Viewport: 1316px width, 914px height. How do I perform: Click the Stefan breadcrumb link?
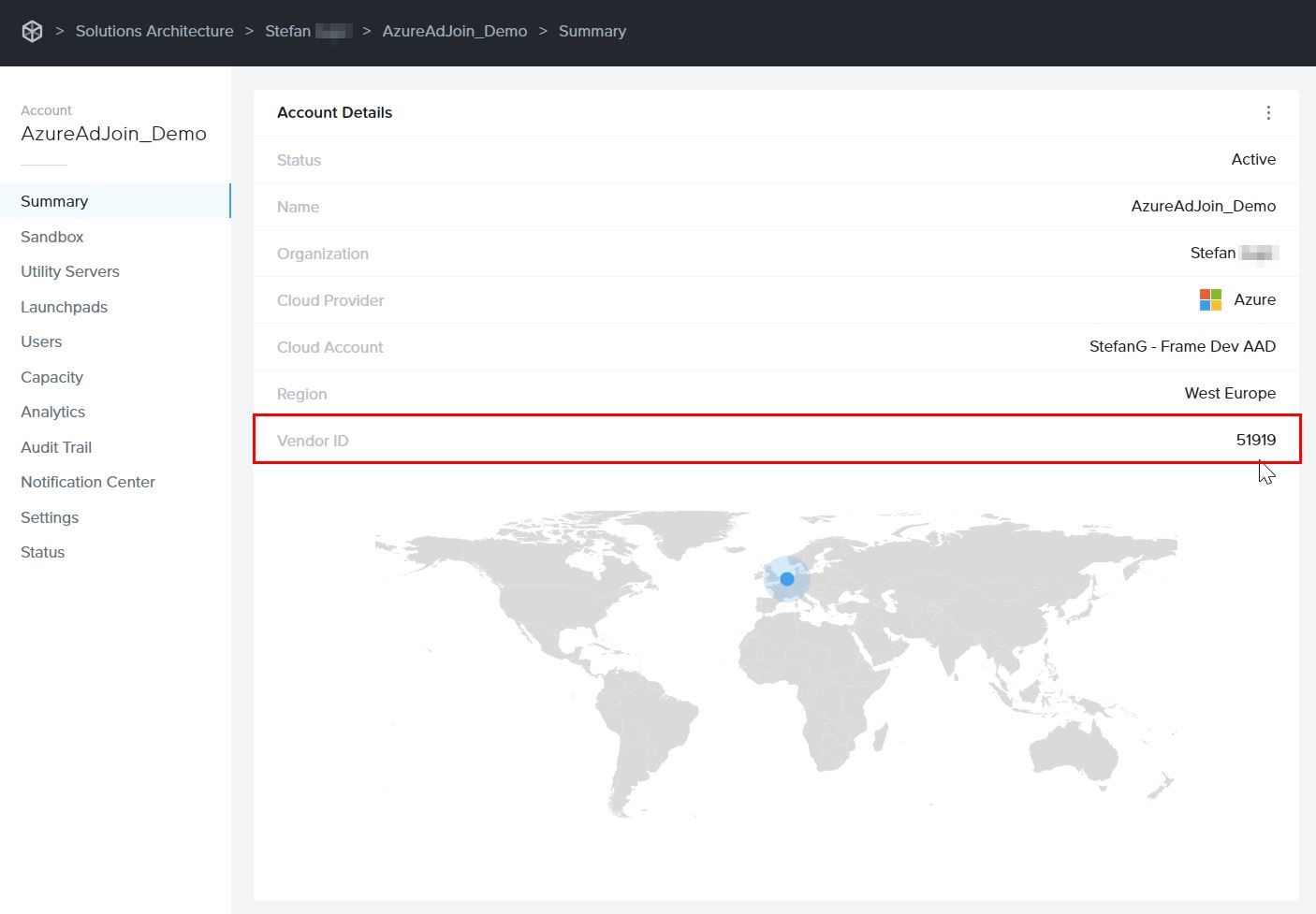click(x=288, y=32)
